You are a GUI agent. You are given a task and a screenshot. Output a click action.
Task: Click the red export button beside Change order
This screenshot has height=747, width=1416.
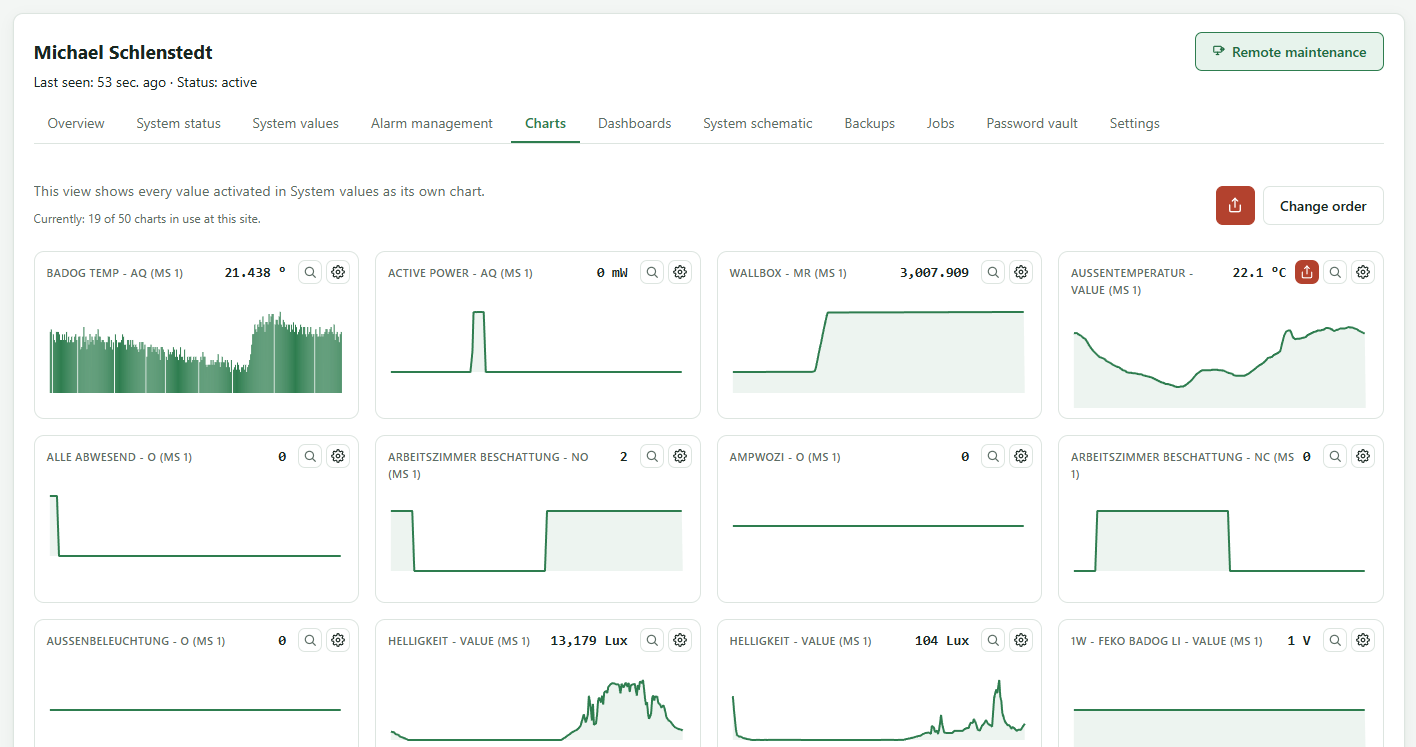1235,205
